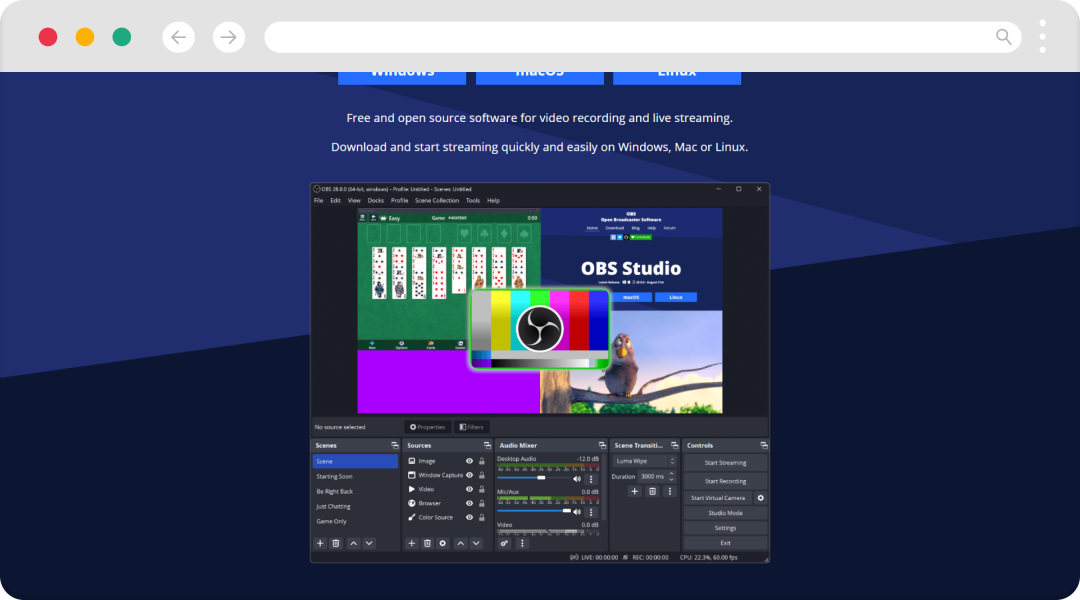Viewport: 1080px width, 600px height.
Task: Go forward using the browser forward arrow
Action: pos(229,37)
